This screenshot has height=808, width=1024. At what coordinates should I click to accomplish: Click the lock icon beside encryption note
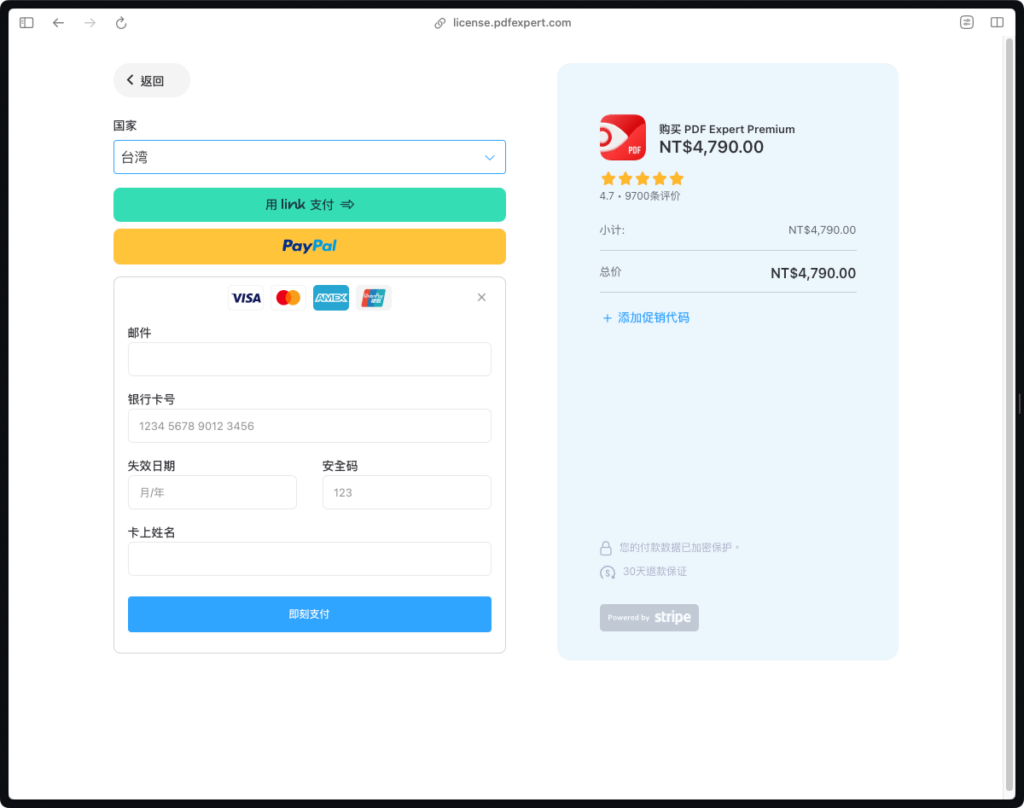606,547
